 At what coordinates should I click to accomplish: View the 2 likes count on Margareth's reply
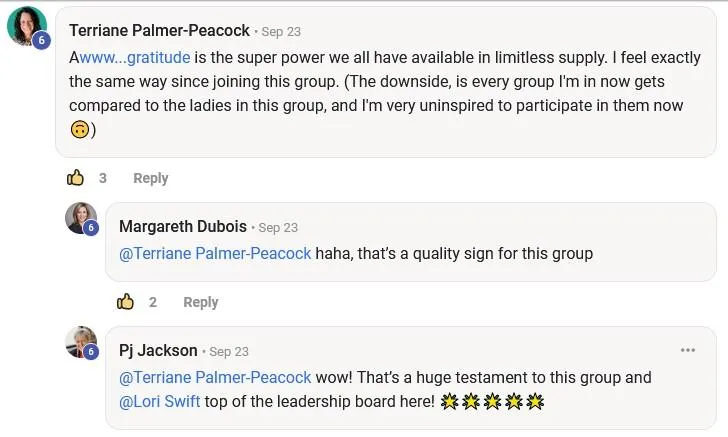tap(153, 302)
